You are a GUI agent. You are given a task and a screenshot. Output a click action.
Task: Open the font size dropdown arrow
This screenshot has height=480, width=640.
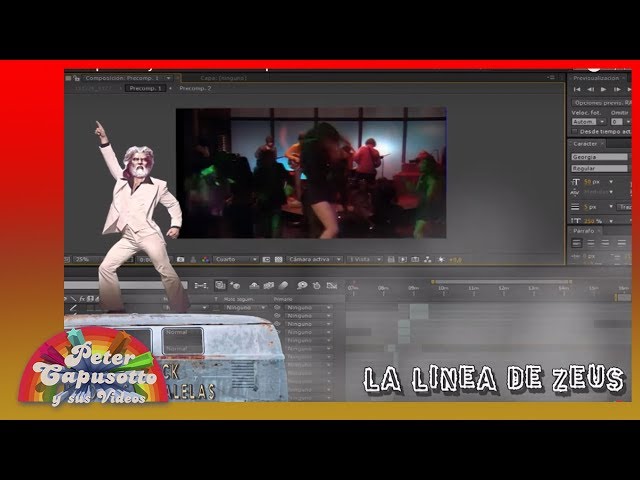point(611,182)
